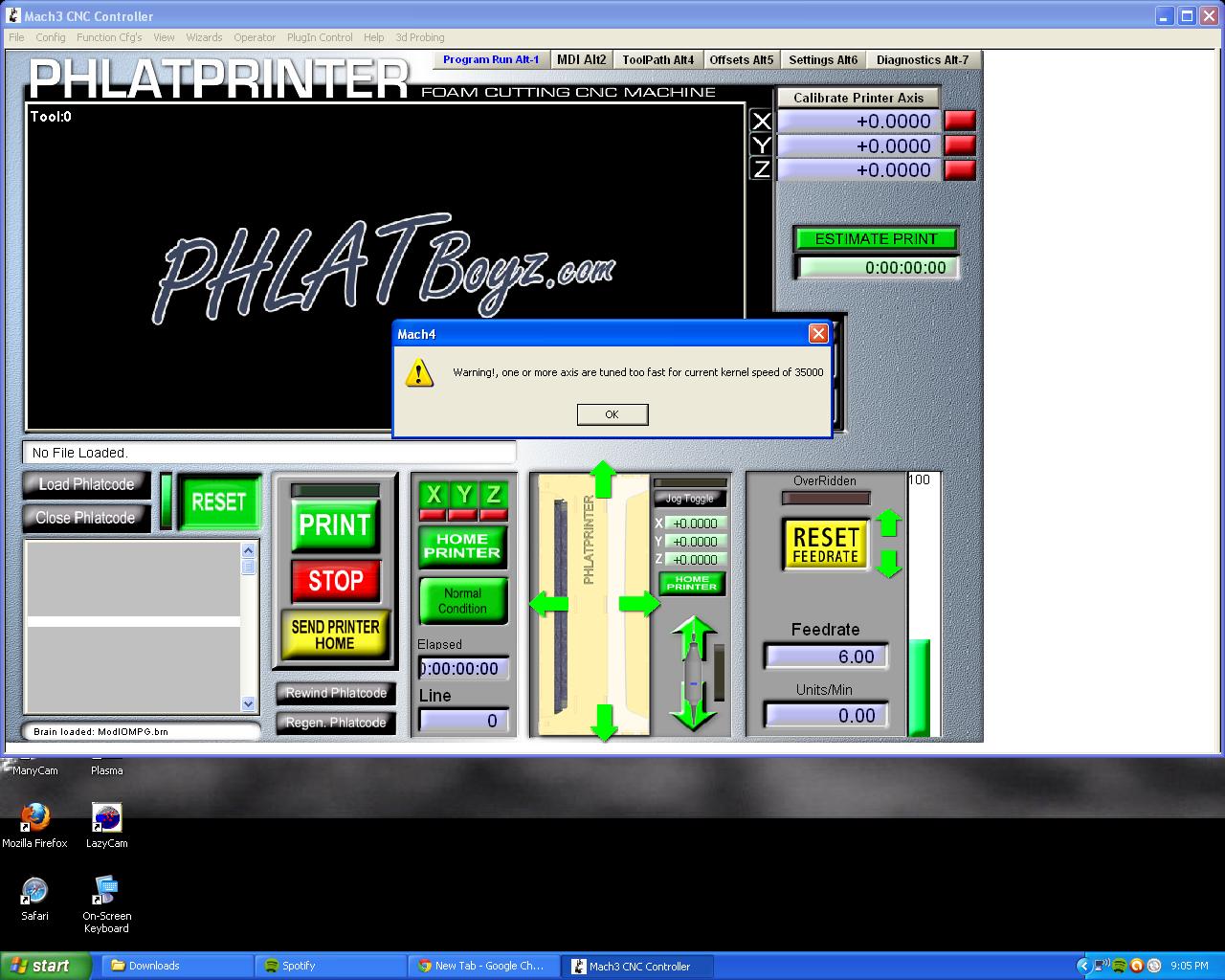Screen dimensions: 1225x980
Task: Click the green right jog arrow
Action: point(639,604)
